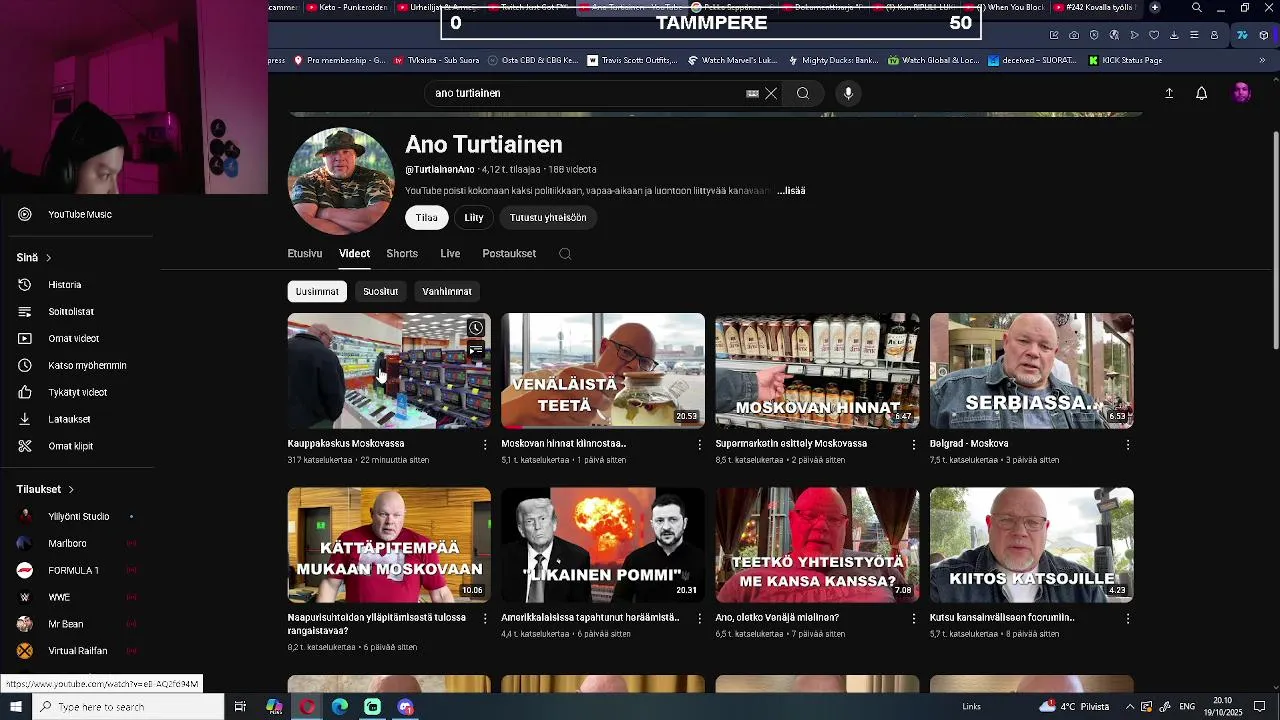Open the options menu for Ano, oletko Venäjä mielinen?
Image resolution: width=1280 pixels, height=720 pixels.
pyautogui.click(x=913, y=618)
